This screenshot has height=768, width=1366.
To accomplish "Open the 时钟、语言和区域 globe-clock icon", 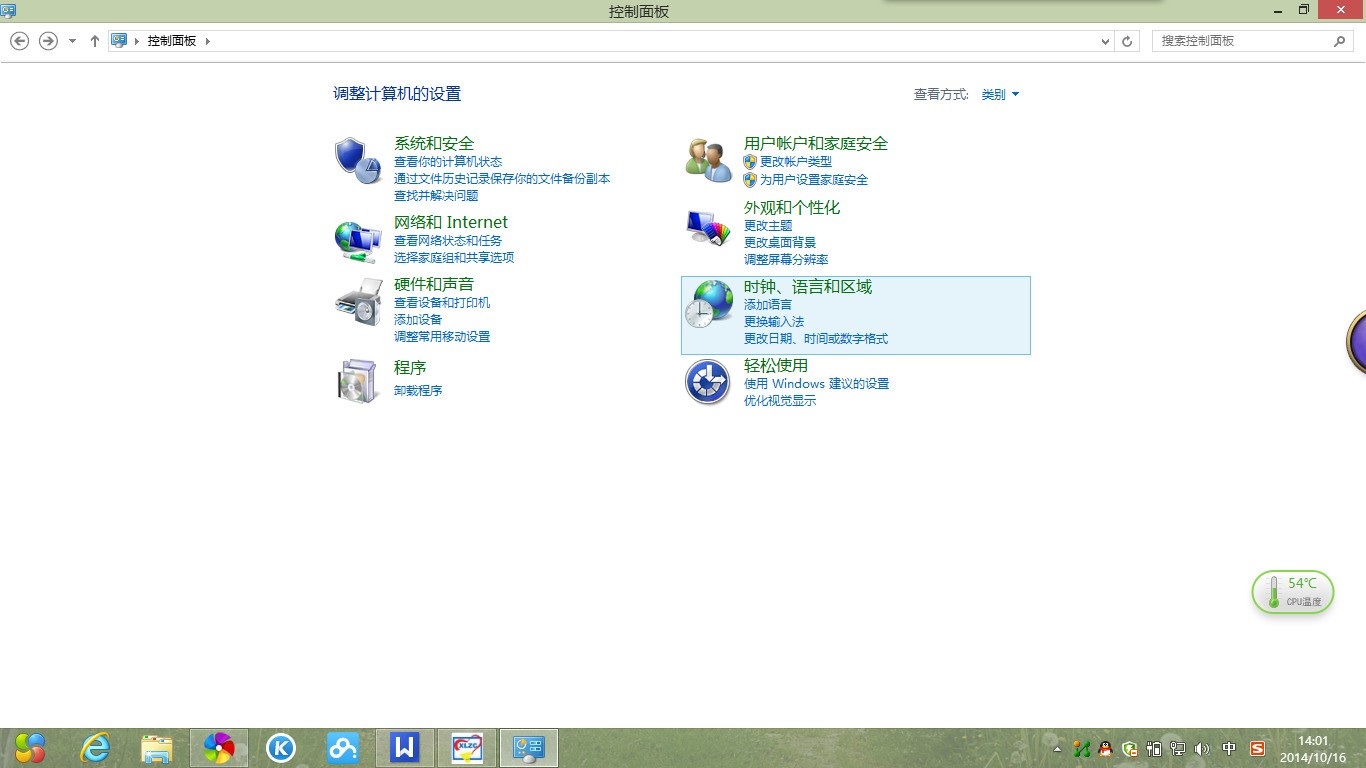I will (x=709, y=304).
